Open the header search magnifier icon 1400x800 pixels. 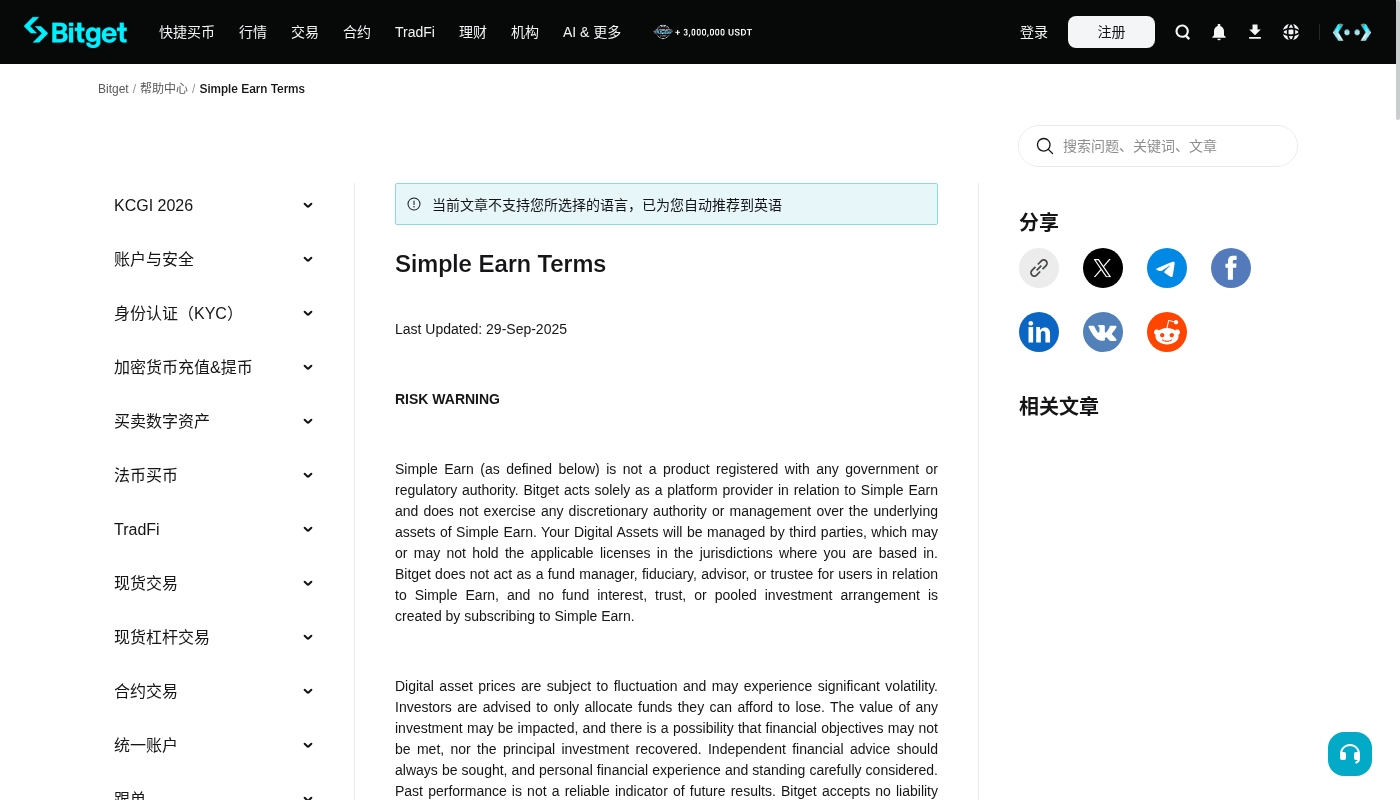1183,32
